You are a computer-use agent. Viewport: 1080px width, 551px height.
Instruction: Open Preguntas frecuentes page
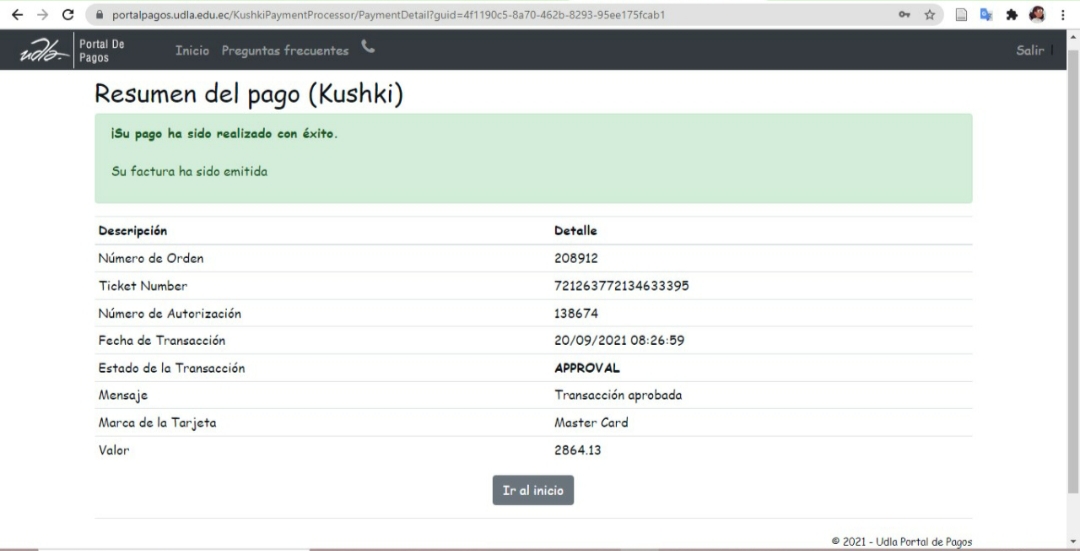285,51
